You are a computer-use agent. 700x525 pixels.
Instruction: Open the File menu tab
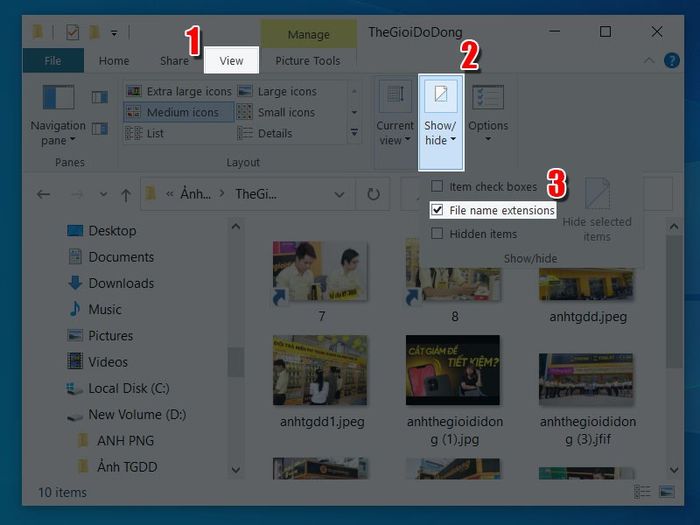(53, 61)
